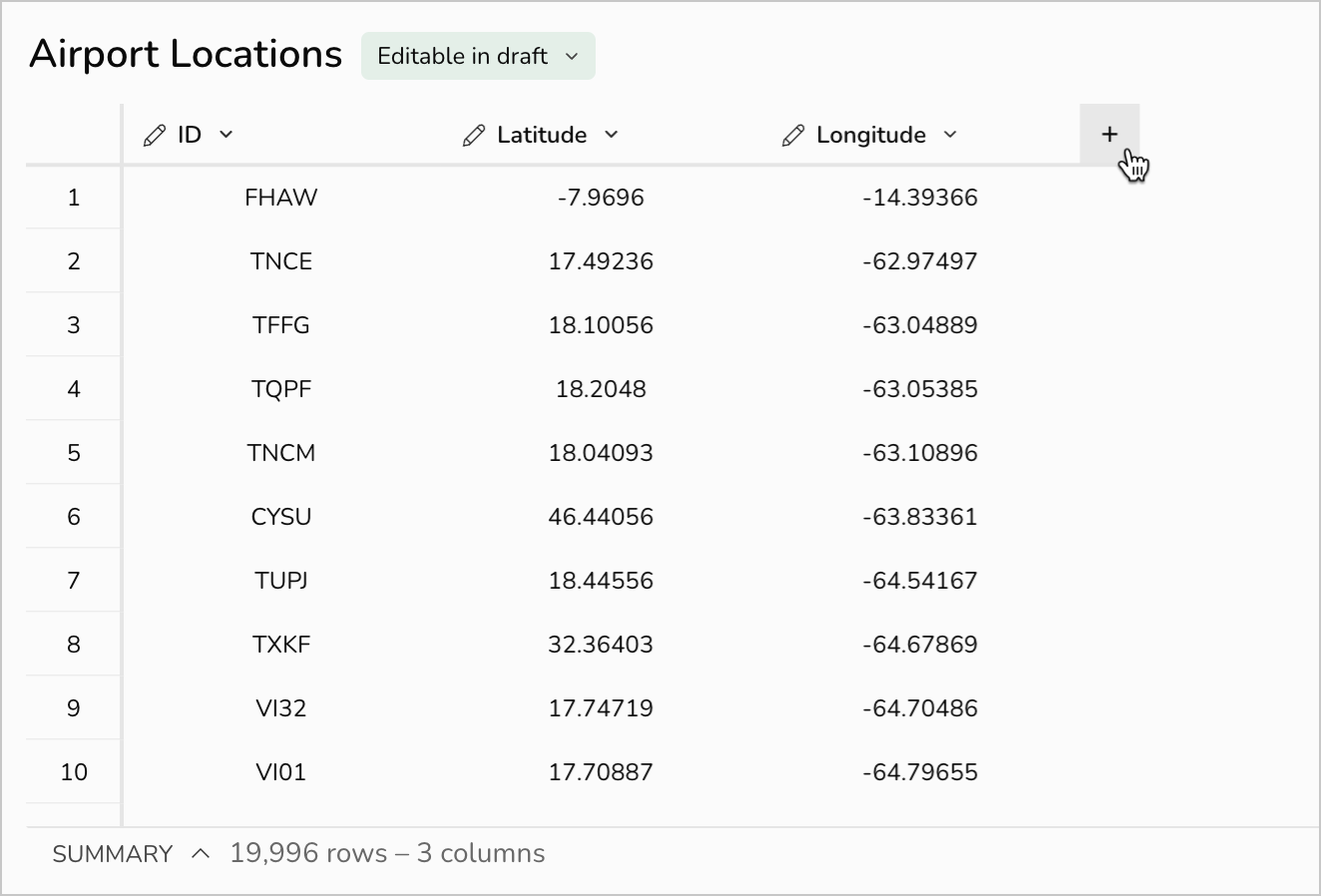Click the Airport Locations table title

[x=187, y=54]
